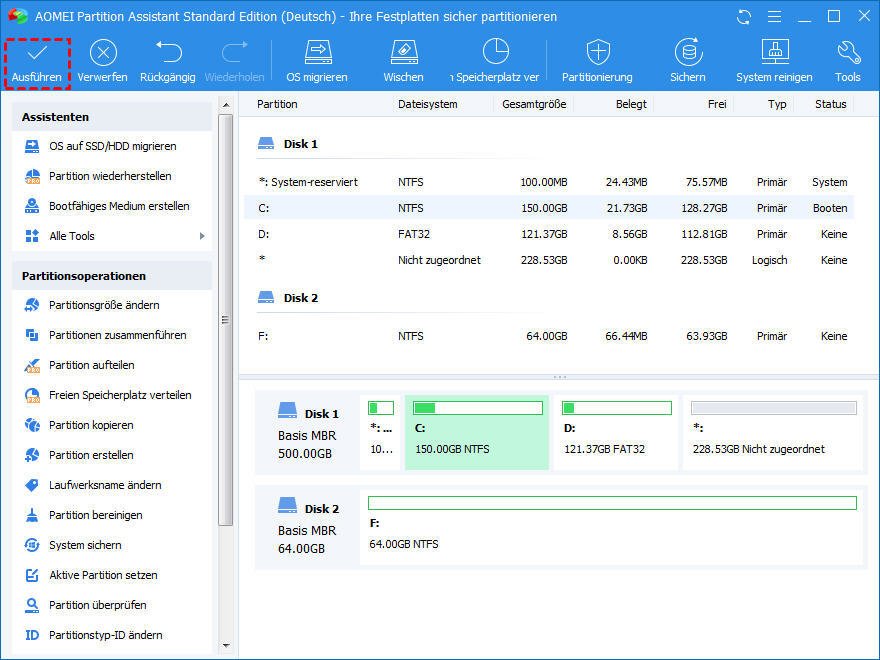Open the hamburger menu in title bar
Image resolution: width=880 pixels, height=660 pixels.
click(x=774, y=17)
